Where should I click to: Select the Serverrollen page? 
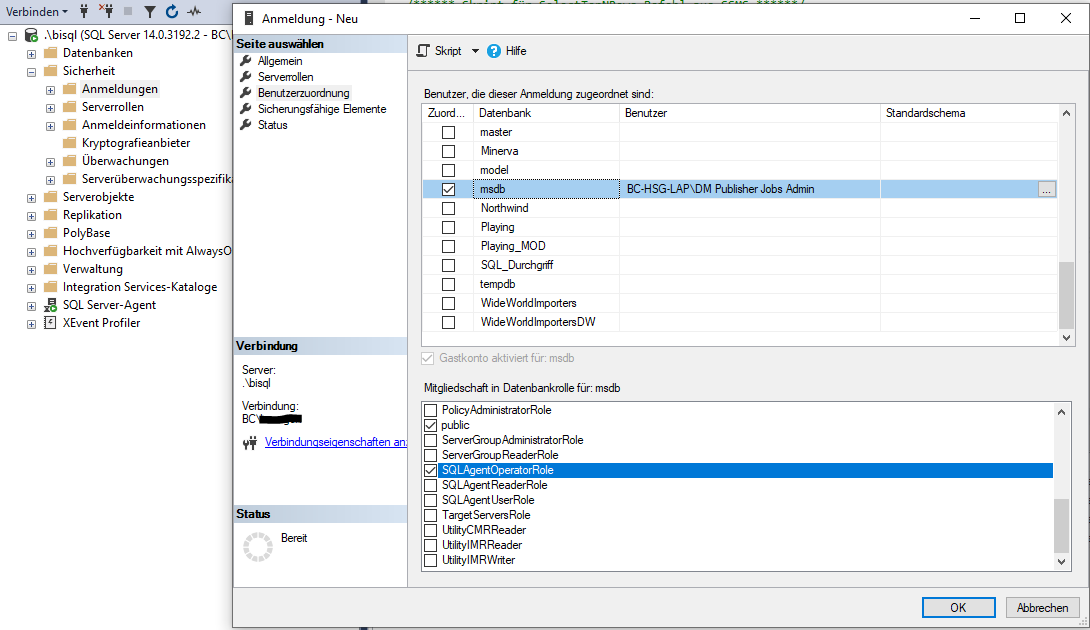point(285,77)
